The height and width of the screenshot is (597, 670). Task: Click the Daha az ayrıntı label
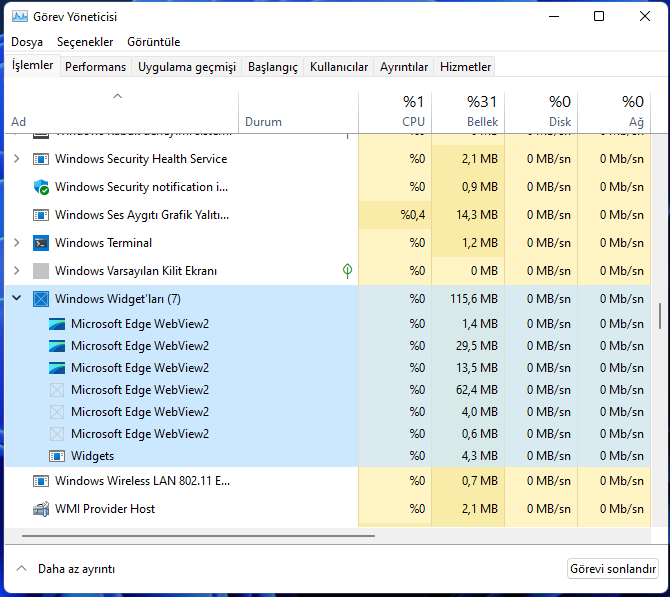(x=76, y=569)
